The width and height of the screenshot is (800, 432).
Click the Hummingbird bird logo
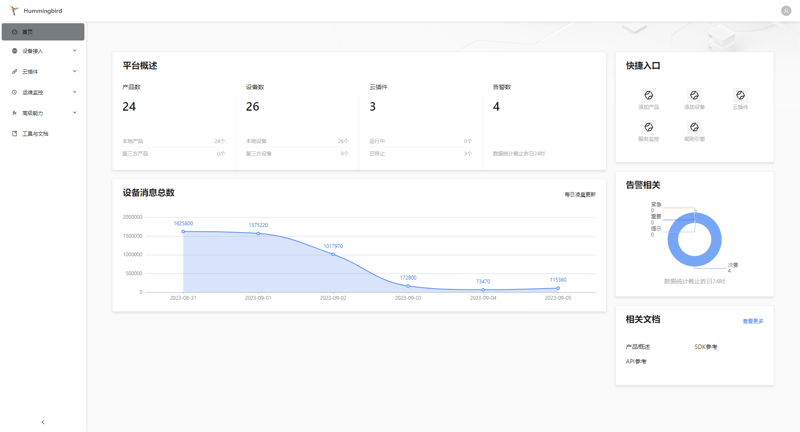14,11
